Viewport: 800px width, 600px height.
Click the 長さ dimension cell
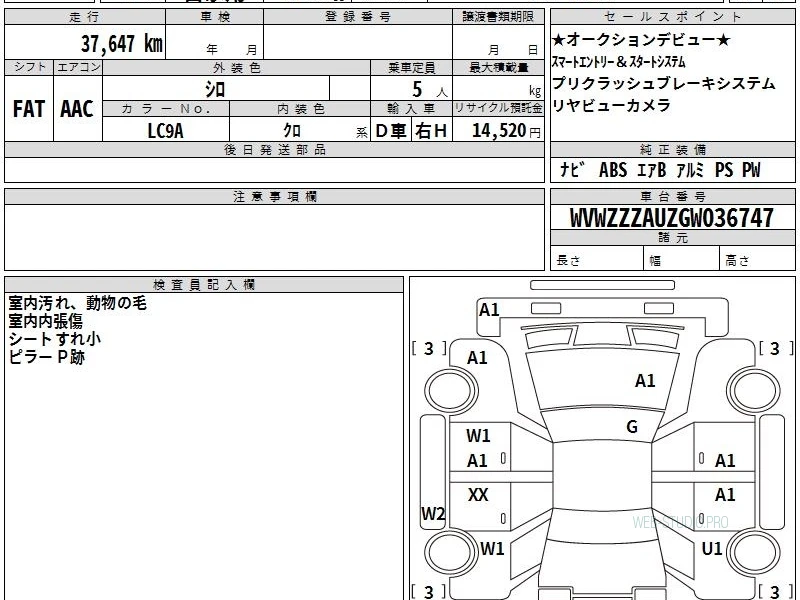point(597,259)
